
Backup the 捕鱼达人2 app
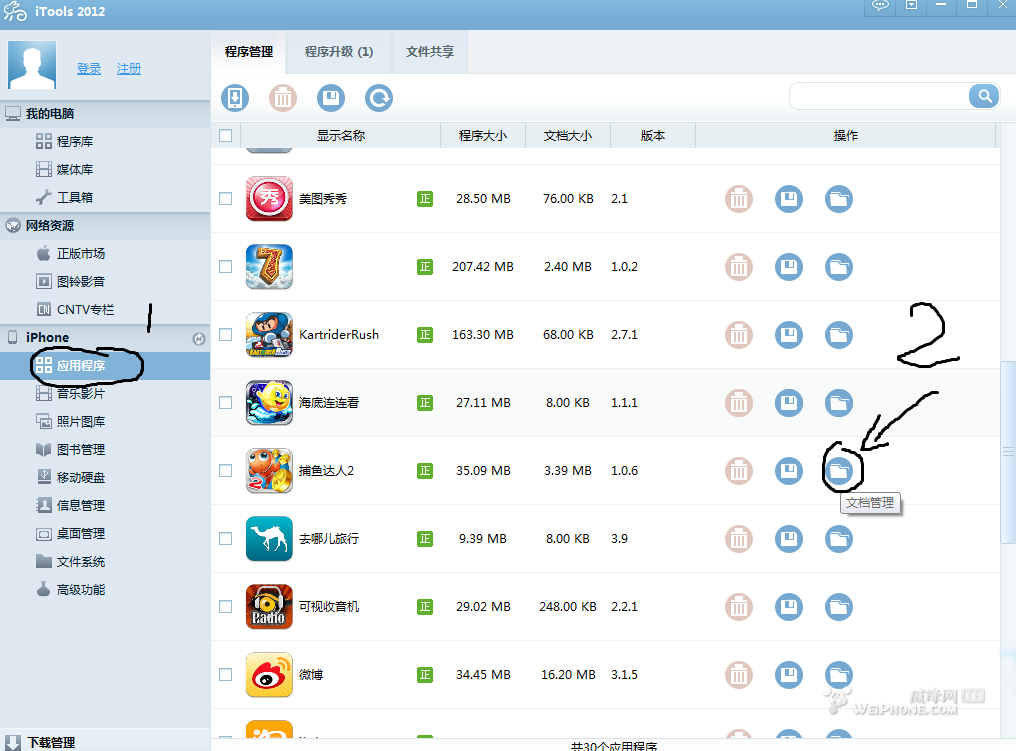[789, 471]
